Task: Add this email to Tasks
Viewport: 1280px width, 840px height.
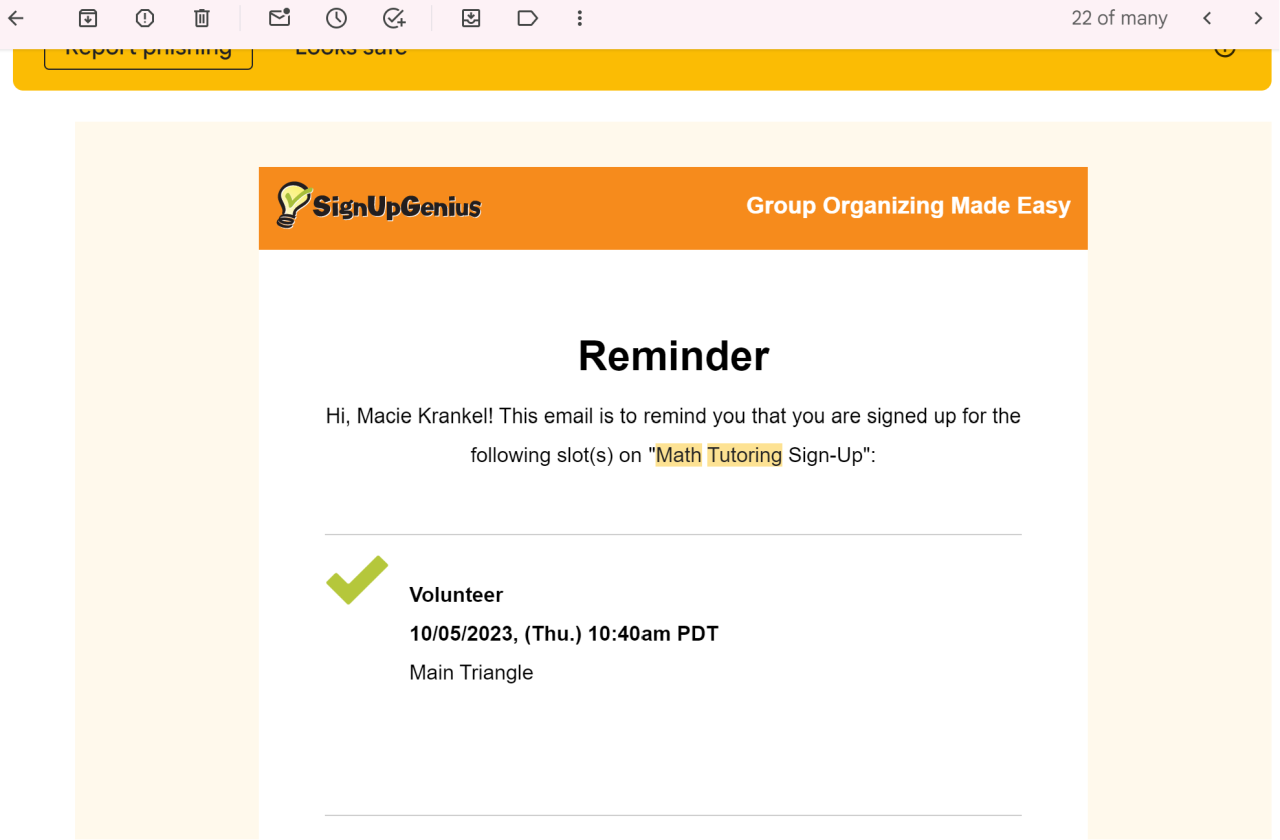Action: click(x=394, y=18)
